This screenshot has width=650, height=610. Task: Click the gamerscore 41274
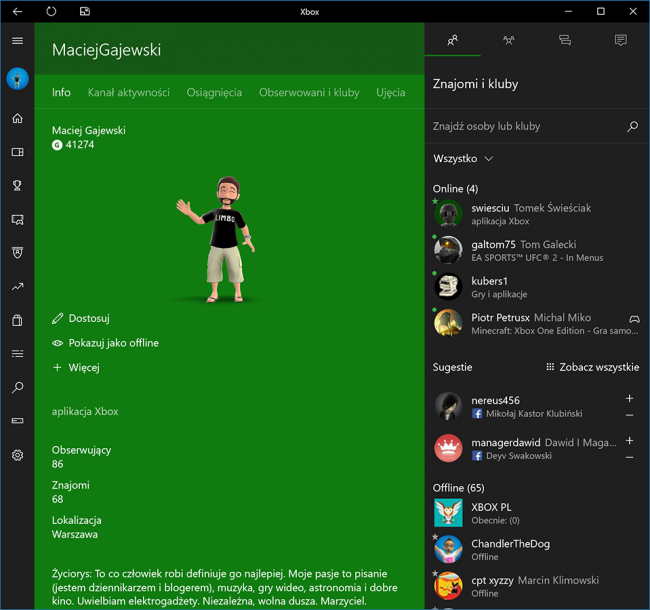73,145
